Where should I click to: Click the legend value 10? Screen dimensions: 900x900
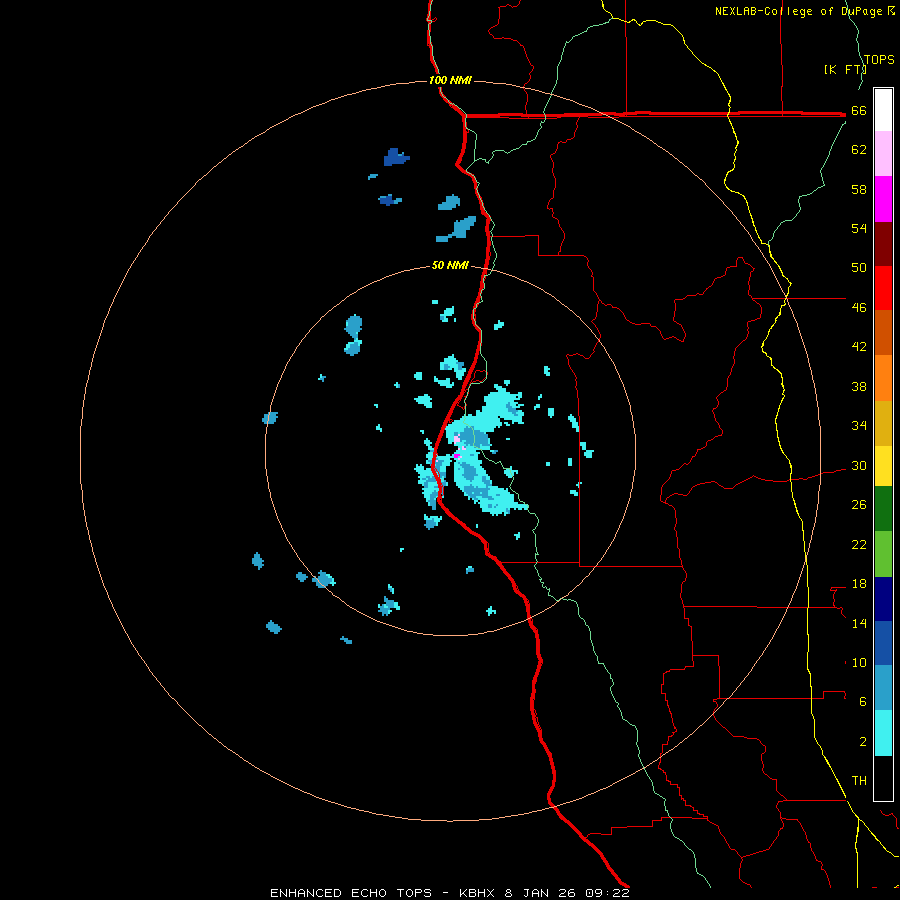[859, 662]
